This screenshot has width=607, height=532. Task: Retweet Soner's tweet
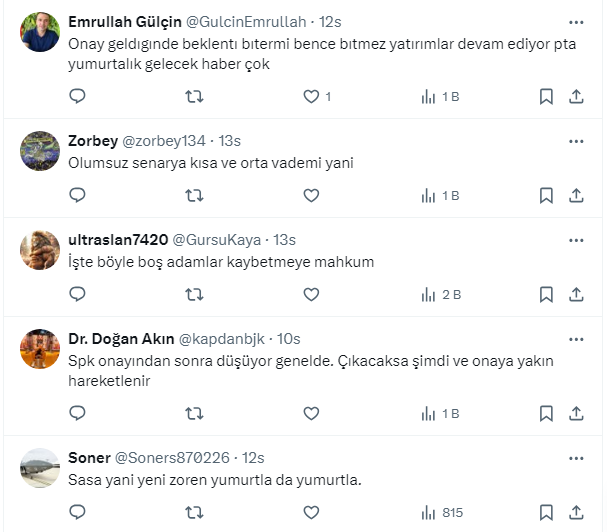coord(195,512)
